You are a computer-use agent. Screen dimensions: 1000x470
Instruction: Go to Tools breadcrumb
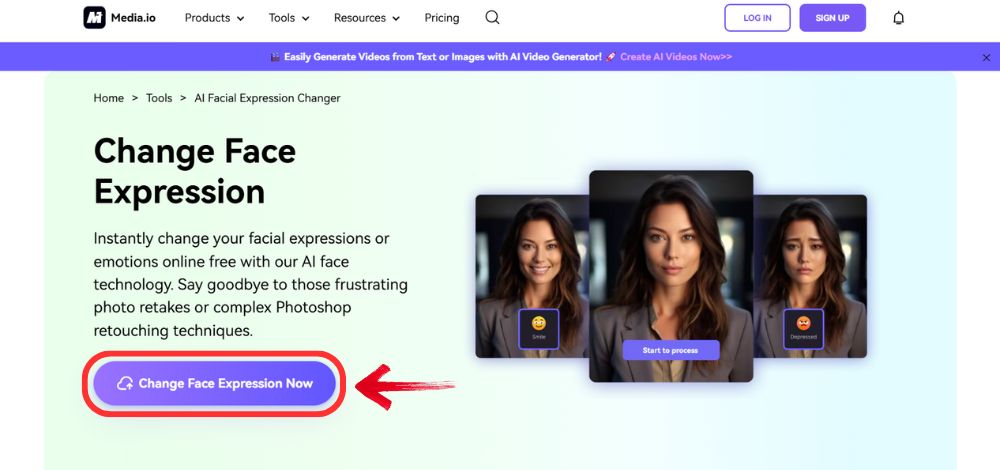point(159,98)
